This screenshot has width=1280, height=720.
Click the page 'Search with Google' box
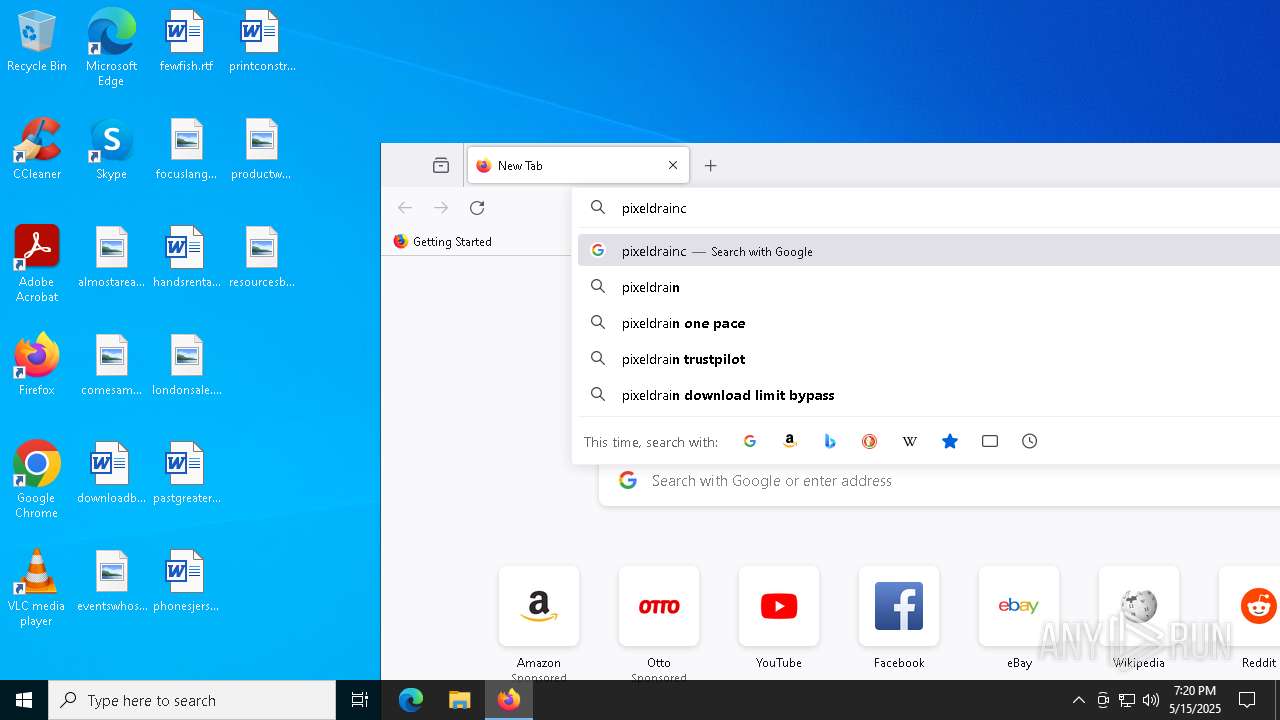[939, 481]
